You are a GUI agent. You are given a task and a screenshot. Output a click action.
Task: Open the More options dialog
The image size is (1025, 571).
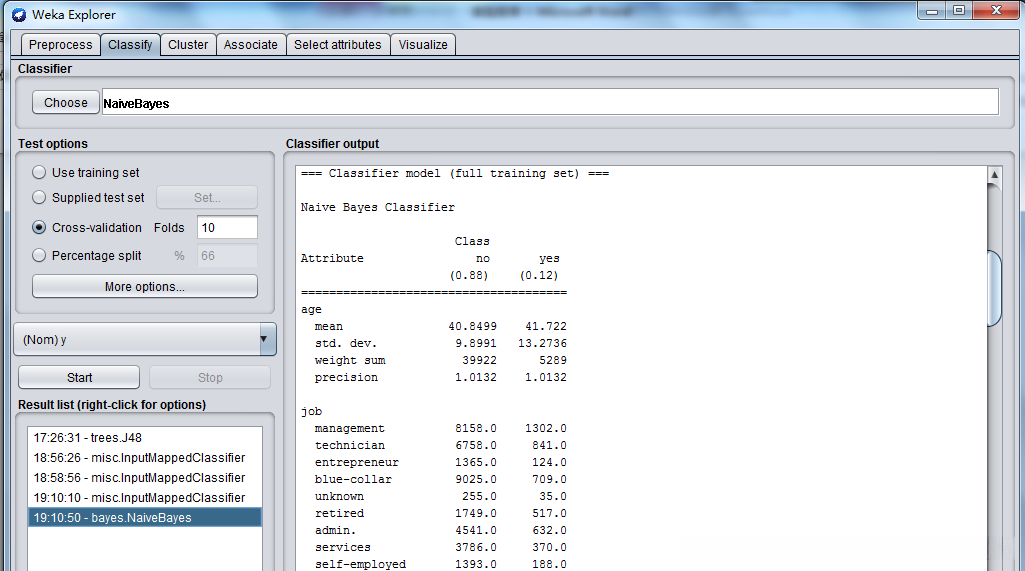click(x=144, y=287)
